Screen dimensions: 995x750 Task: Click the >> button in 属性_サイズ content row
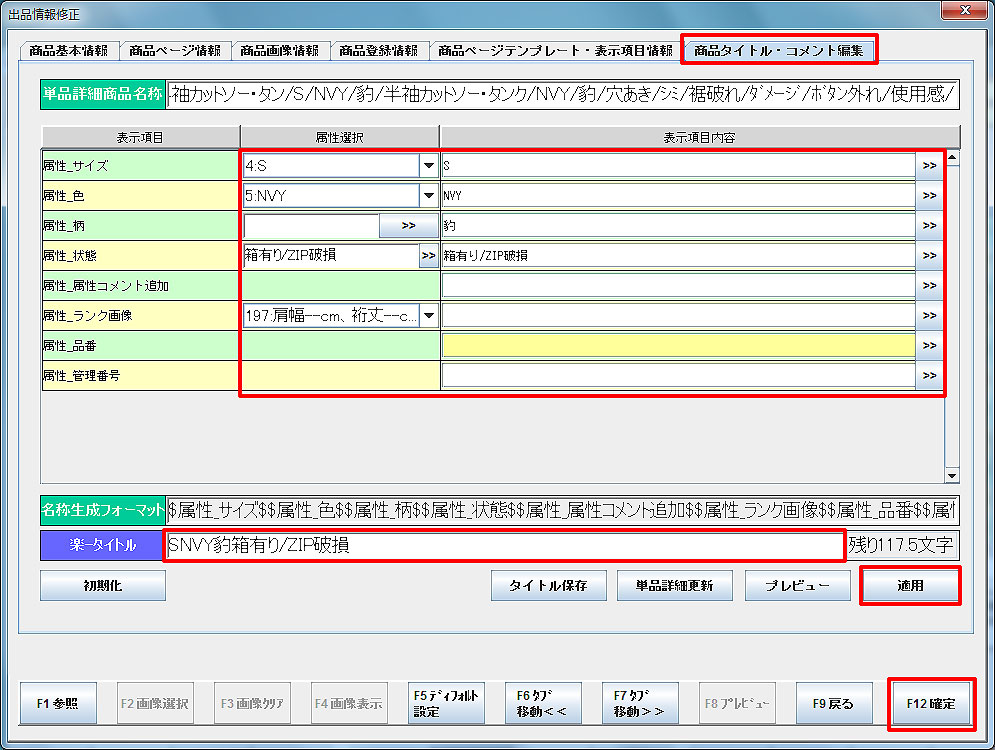coord(929,166)
